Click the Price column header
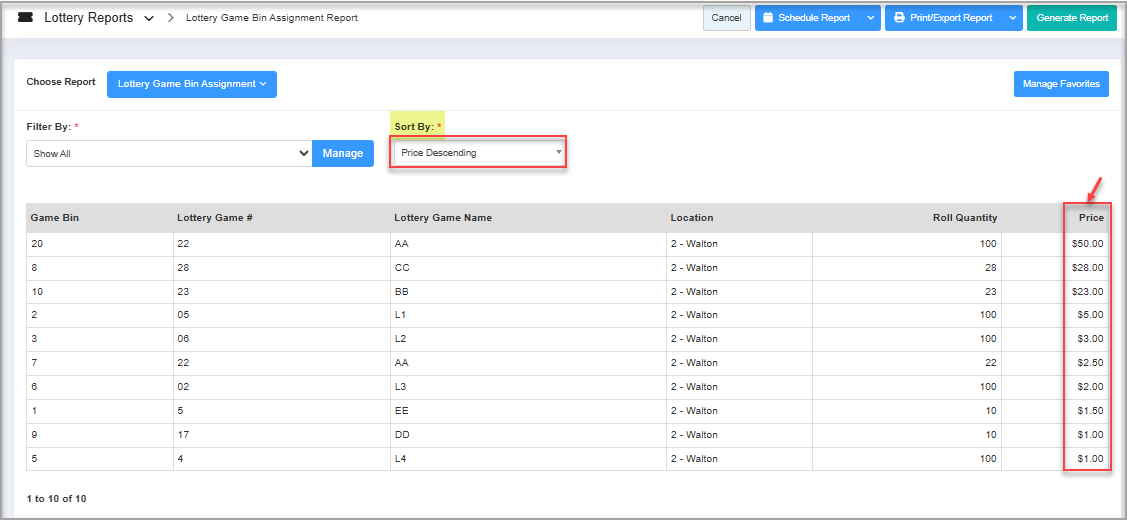 1090,218
